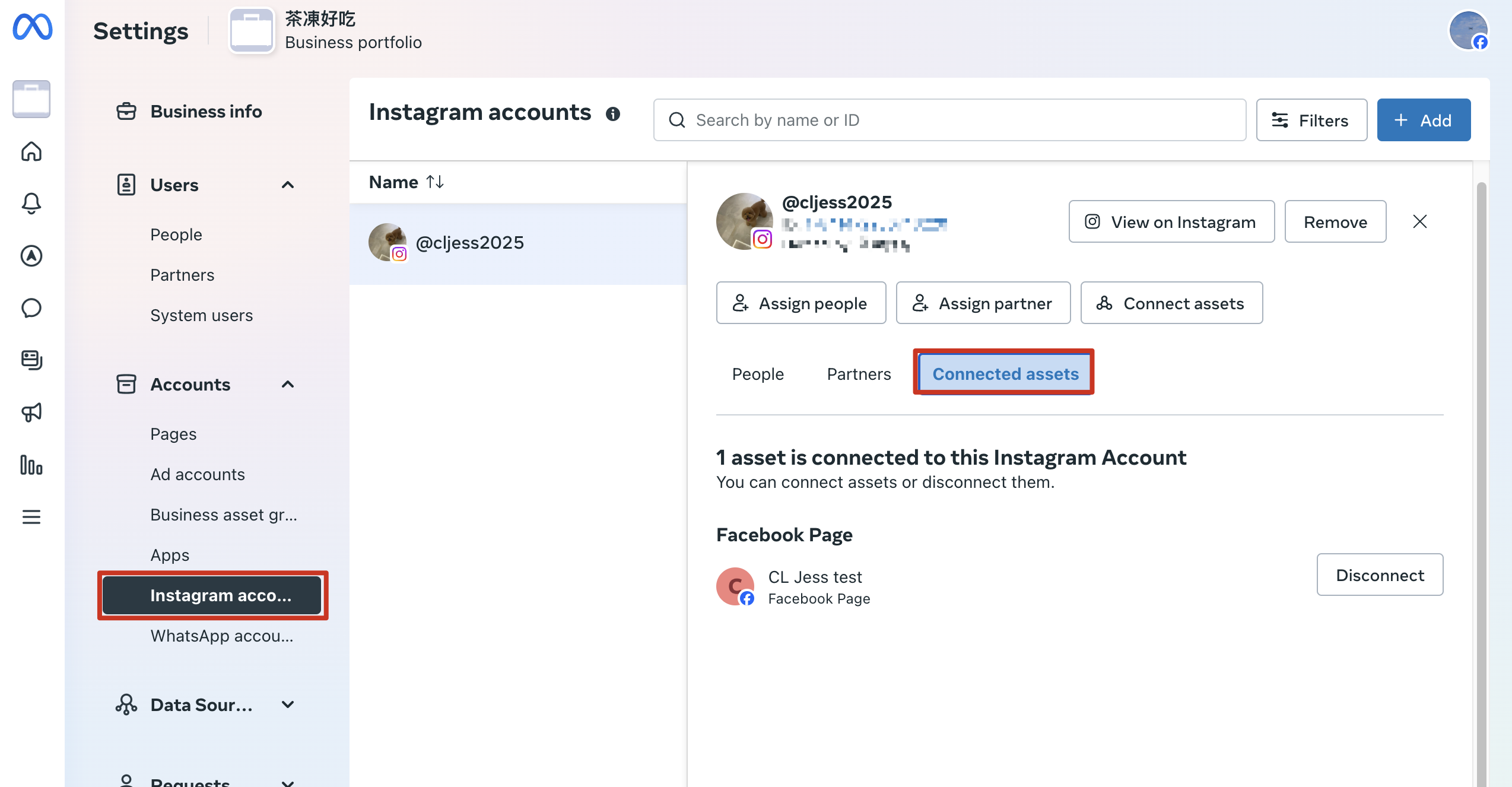Image resolution: width=1512 pixels, height=787 pixels.
Task: Click the @cljess2025 profile picture in details
Action: (745, 221)
